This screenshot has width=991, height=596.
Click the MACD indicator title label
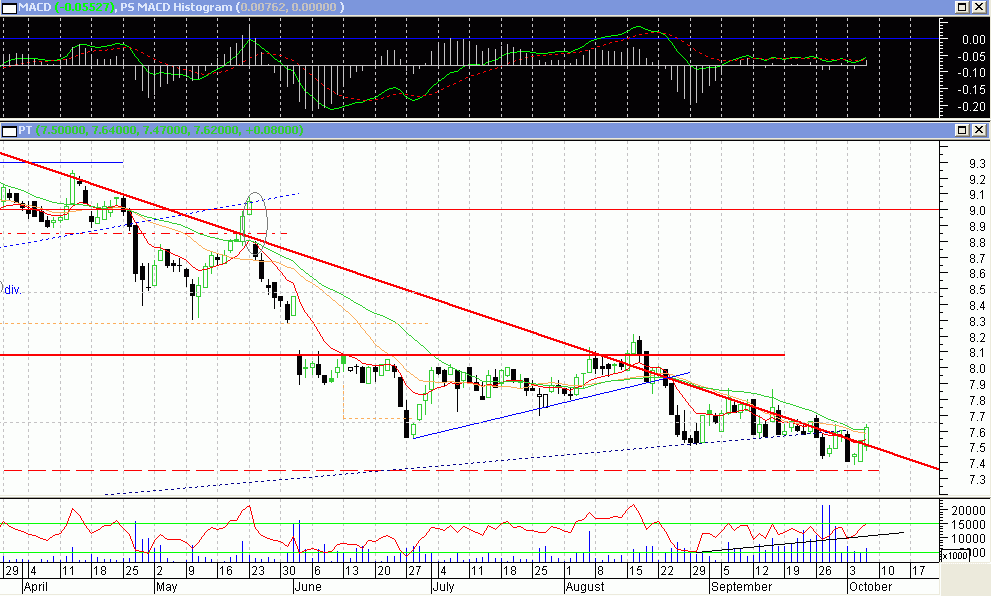[35, 8]
